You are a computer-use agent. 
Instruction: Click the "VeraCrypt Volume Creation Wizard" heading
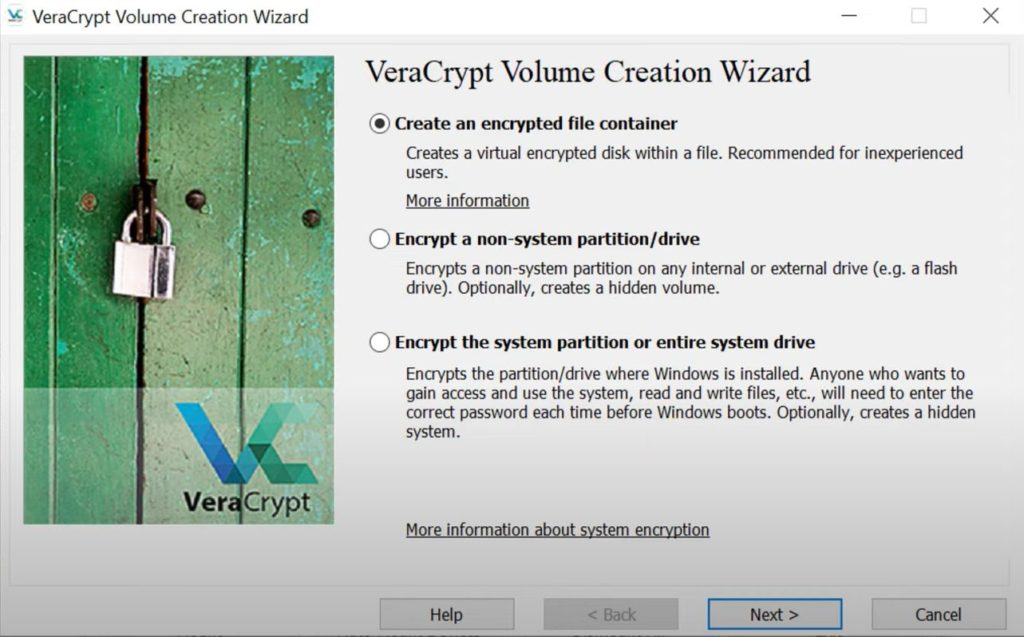[x=588, y=72]
